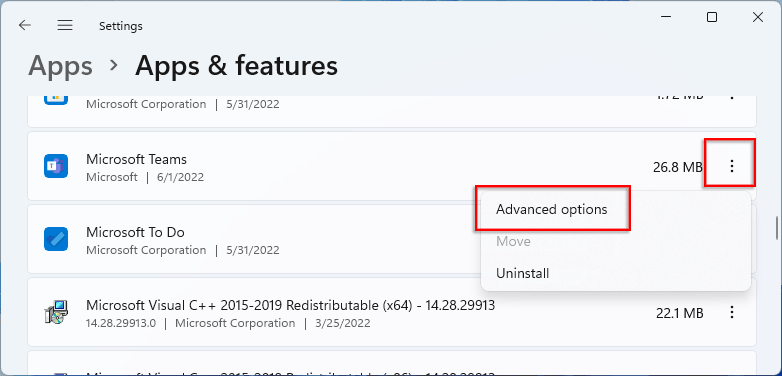Go to Apps in the breadcrumb
The width and height of the screenshot is (782, 376).
(60, 66)
